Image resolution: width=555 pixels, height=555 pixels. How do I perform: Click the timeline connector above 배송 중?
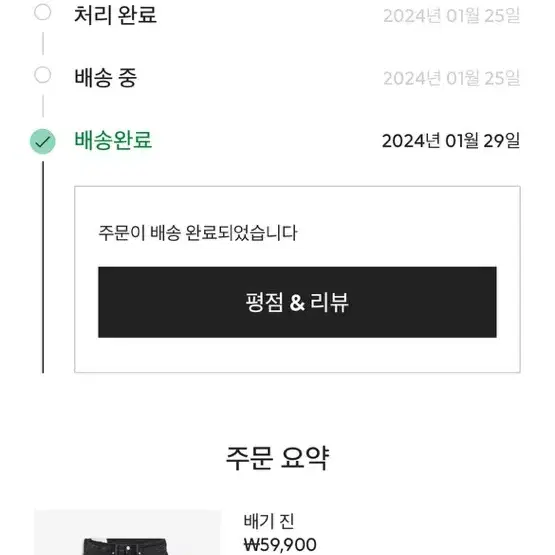(43, 44)
